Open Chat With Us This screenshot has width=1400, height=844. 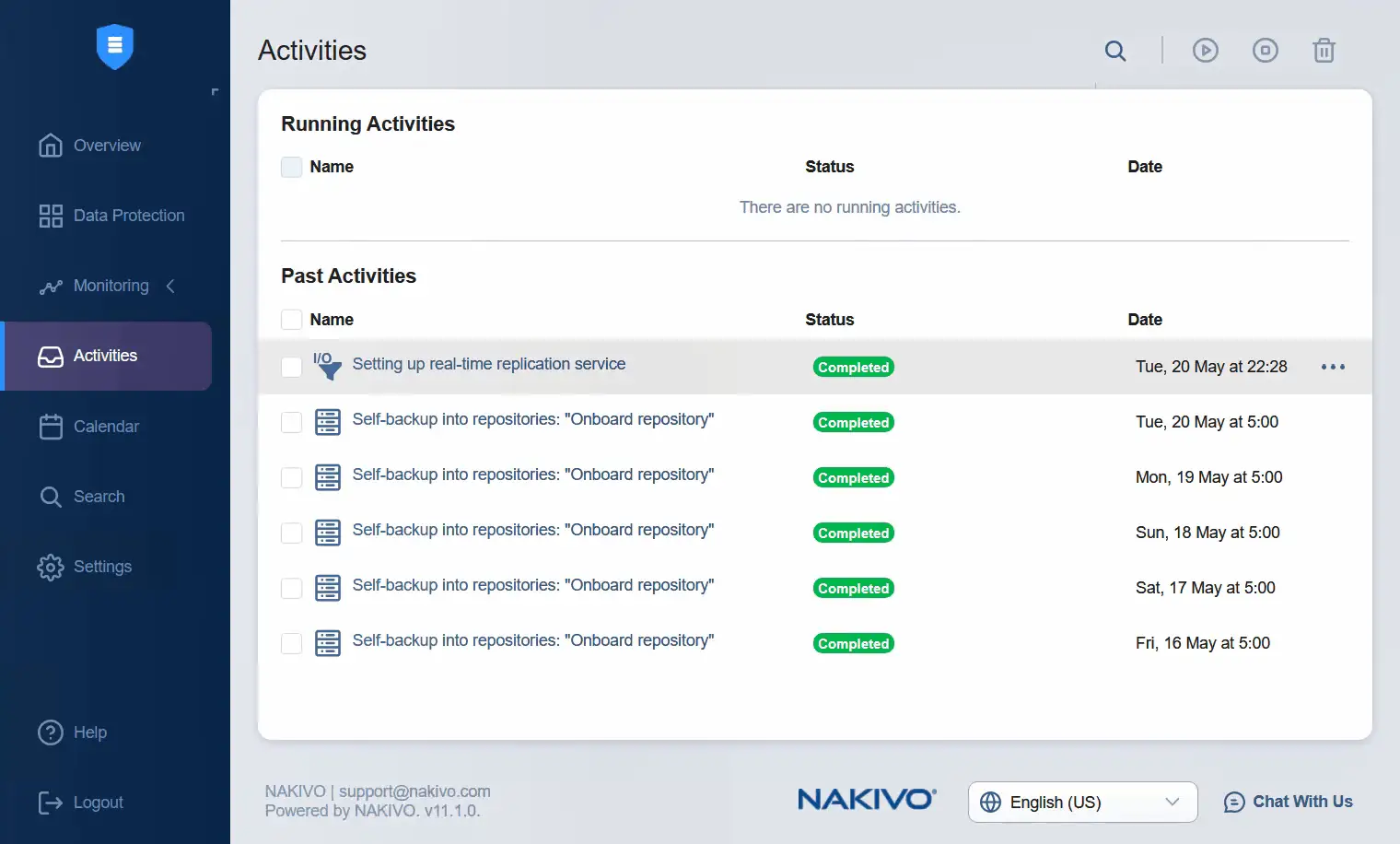tap(1289, 802)
